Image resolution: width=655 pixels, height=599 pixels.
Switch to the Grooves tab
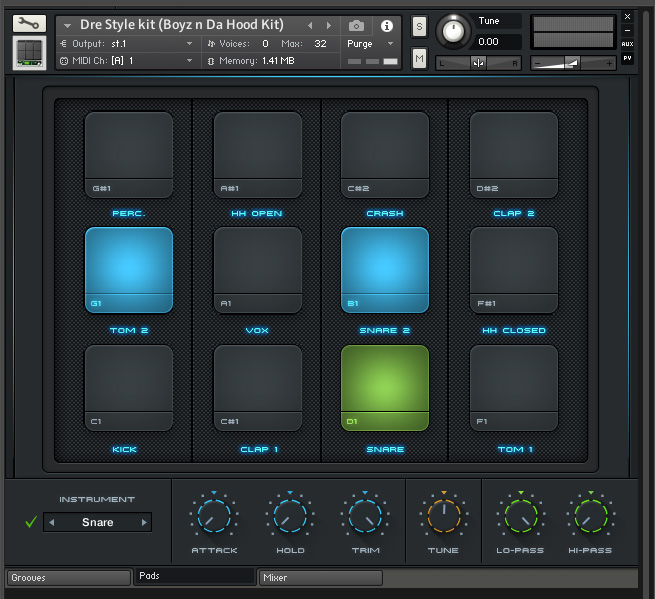click(69, 578)
